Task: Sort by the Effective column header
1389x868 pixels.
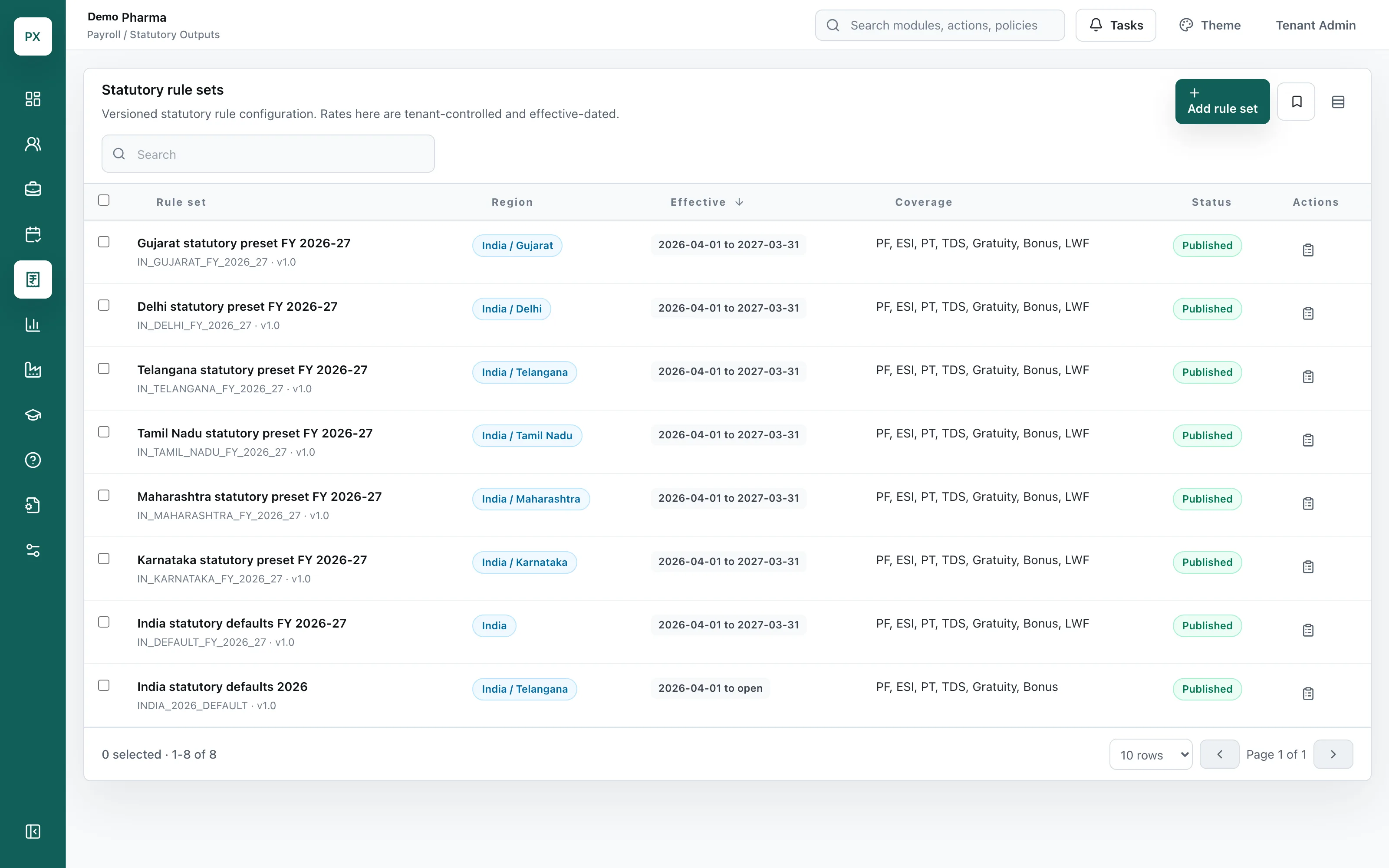Action: 707,202
